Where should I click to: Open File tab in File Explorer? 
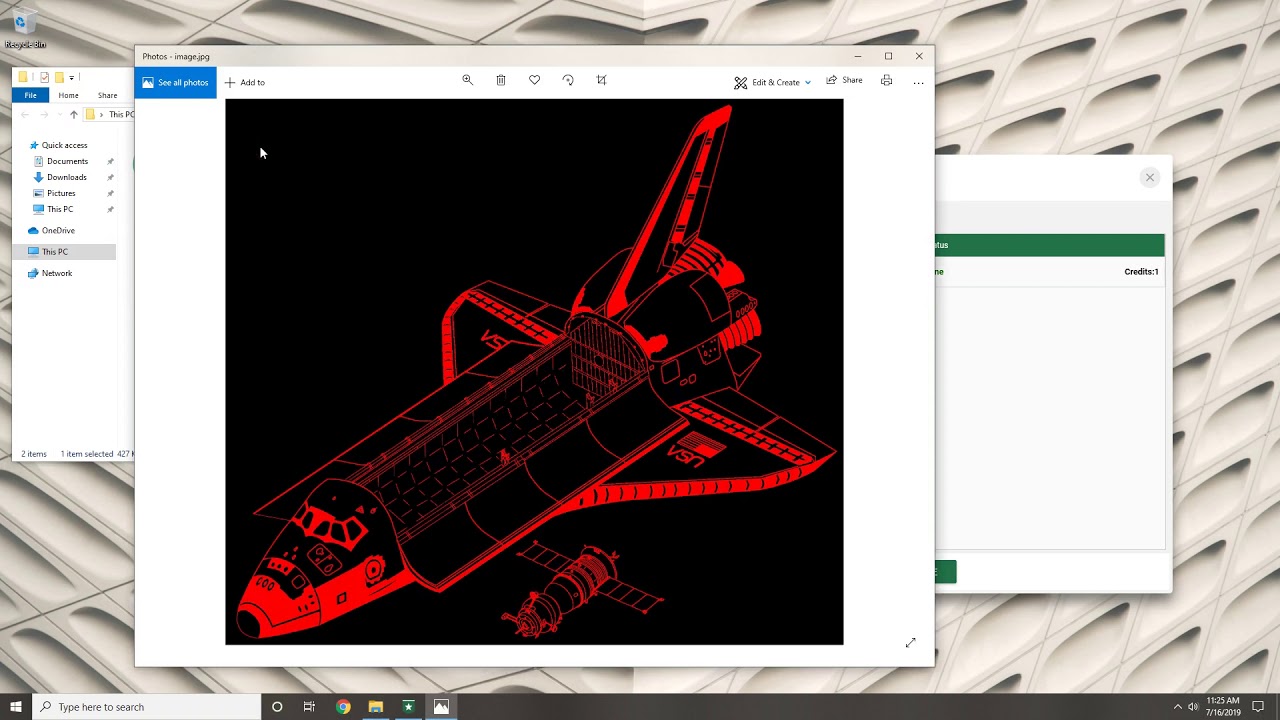(x=31, y=95)
